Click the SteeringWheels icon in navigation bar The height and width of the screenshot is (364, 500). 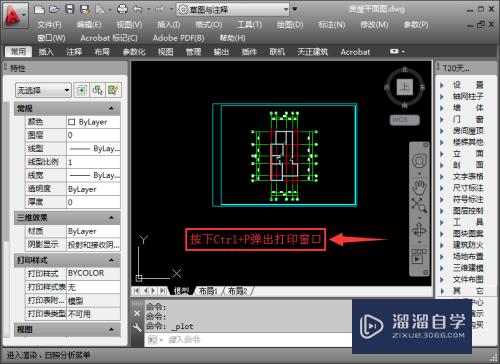click(419, 161)
